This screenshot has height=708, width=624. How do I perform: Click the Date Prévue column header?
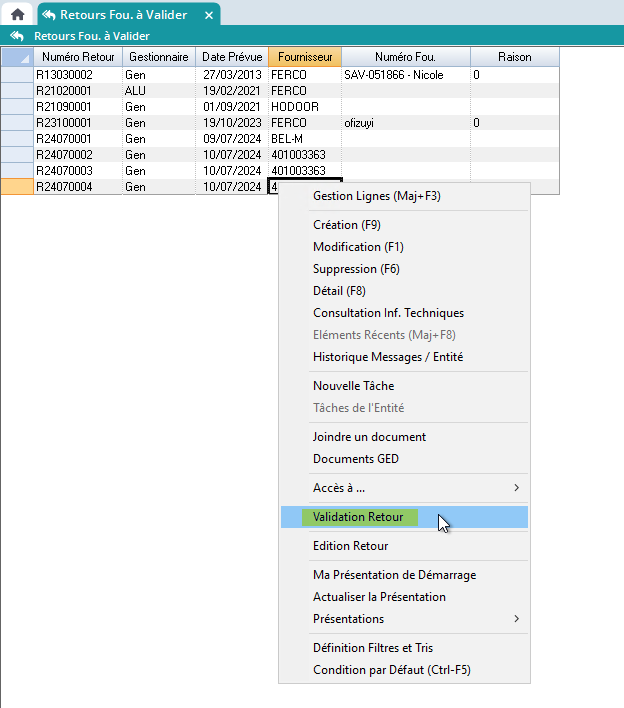click(x=232, y=57)
